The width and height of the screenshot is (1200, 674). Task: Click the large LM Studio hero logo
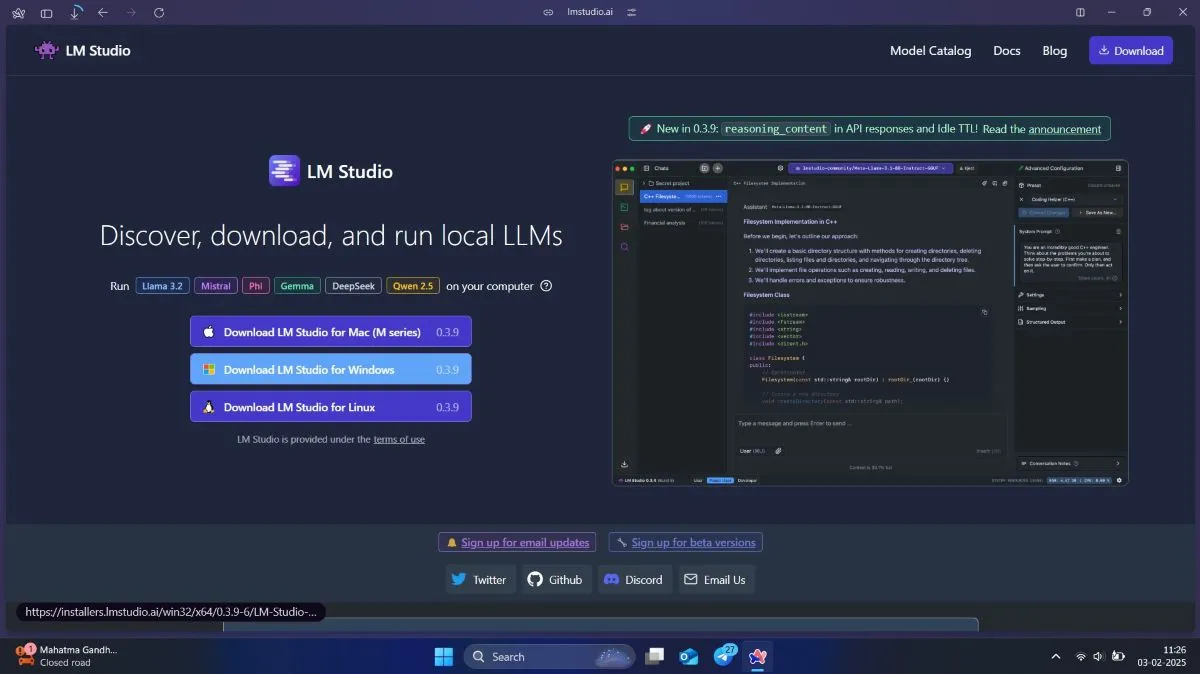tap(331, 171)
